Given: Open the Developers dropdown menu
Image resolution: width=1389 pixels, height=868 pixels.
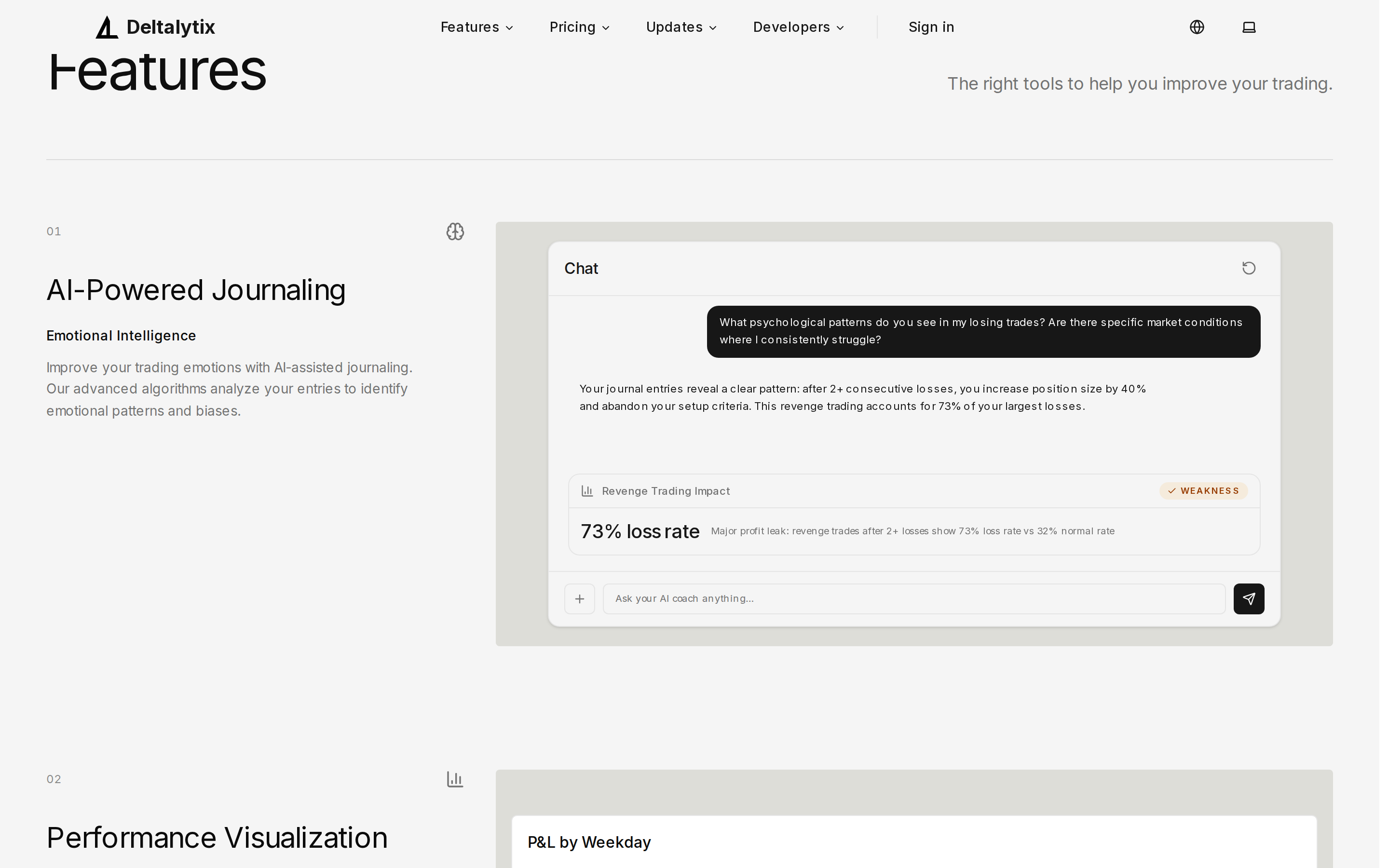Looking at the screenshot, I should 798,27.
